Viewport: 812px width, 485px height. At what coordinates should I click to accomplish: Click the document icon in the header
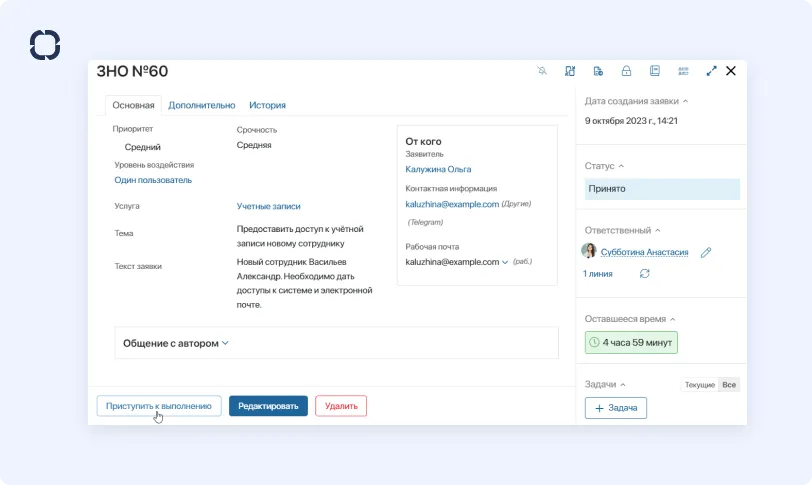click(x=598, y=71)
